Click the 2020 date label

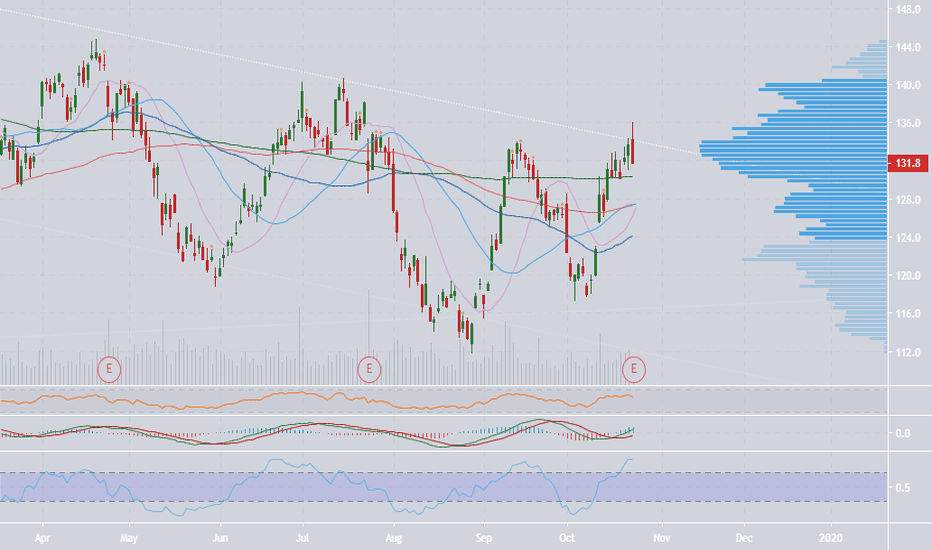tap(831, 538)
